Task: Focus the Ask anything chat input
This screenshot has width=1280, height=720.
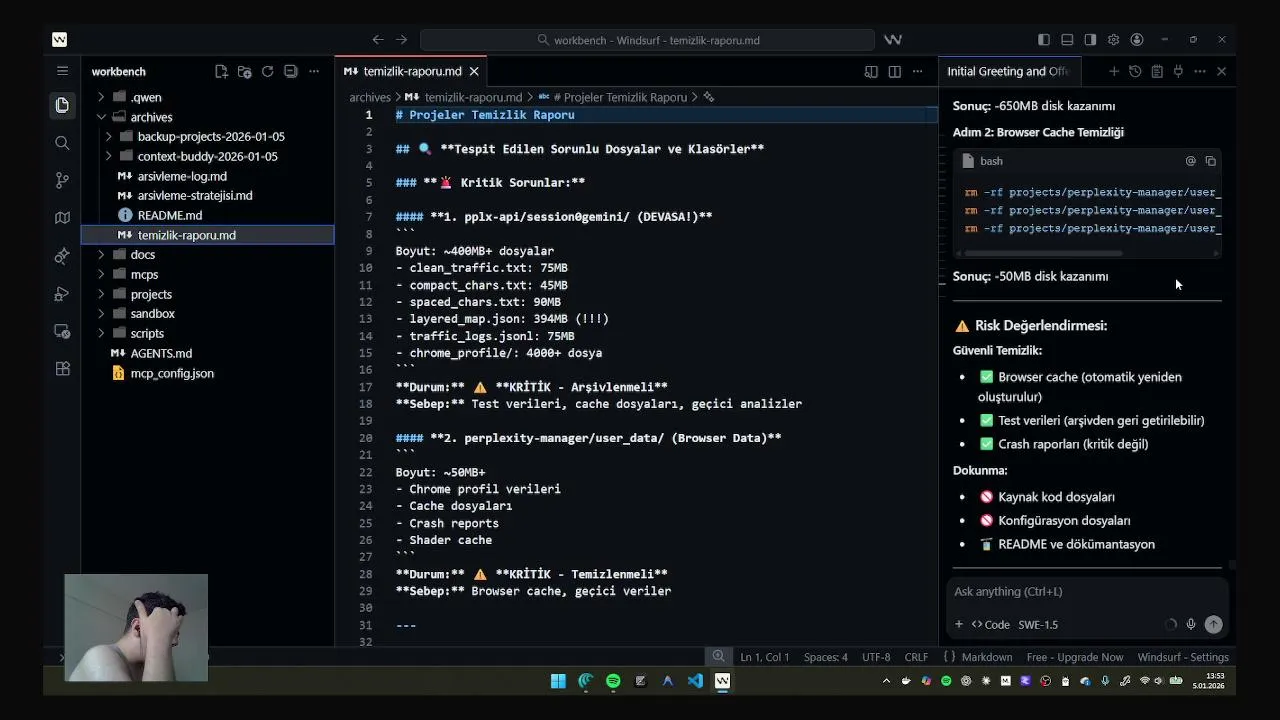Action: [1087, 591]
